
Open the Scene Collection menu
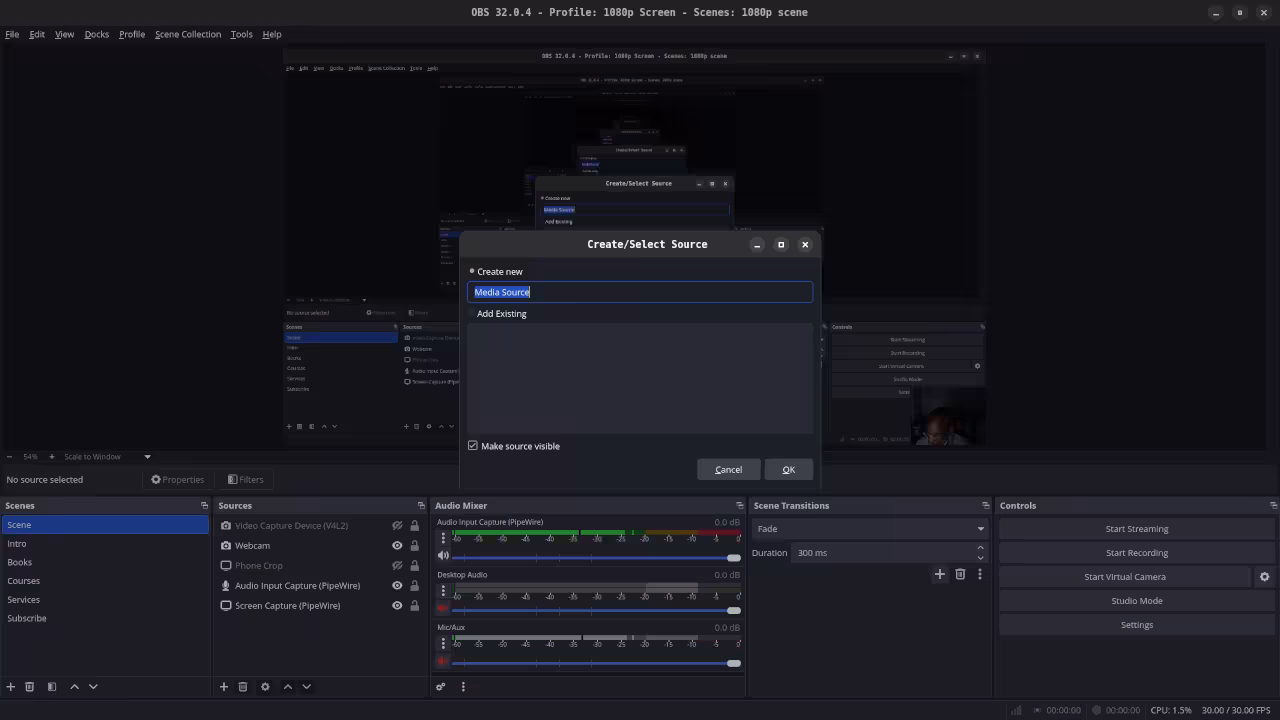187,34
